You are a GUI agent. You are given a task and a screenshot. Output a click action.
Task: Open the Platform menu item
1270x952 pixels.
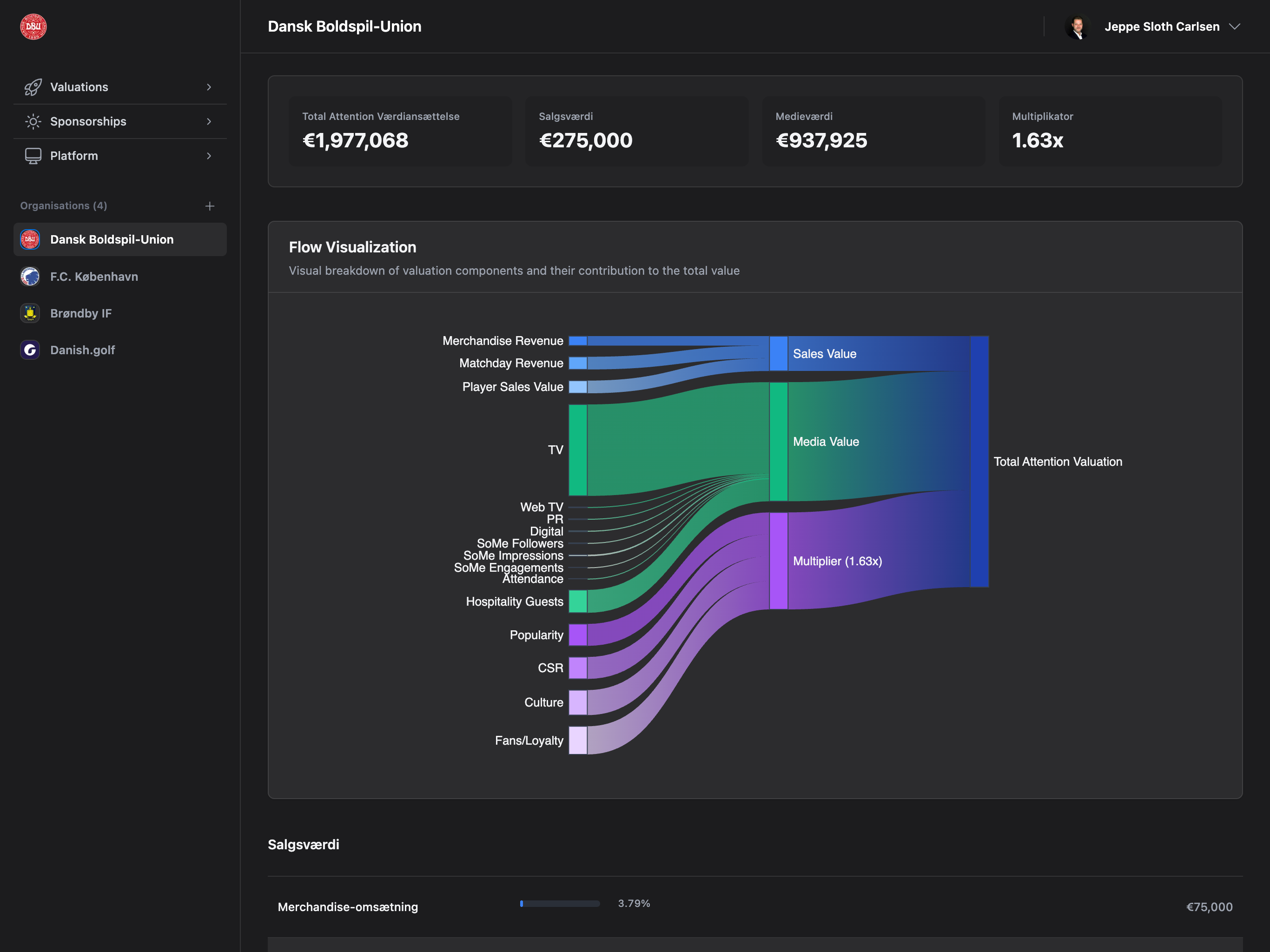pos(74,156)
